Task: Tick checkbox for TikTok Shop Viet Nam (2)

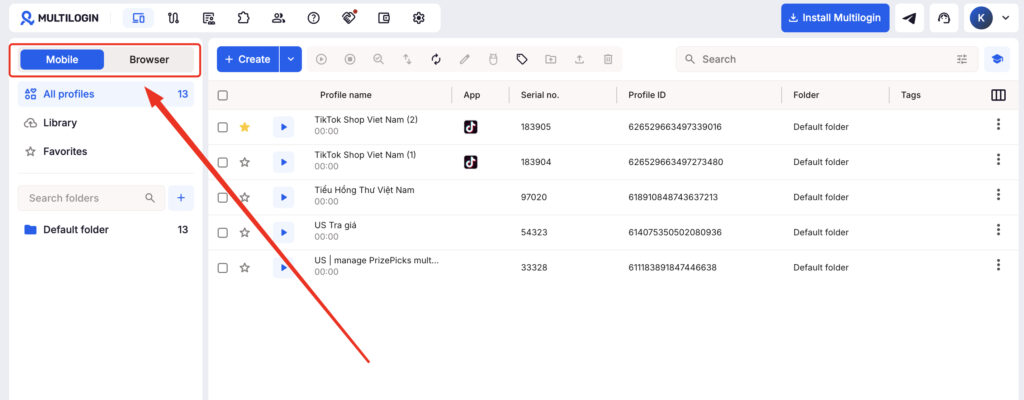Action: pos(223,127)
